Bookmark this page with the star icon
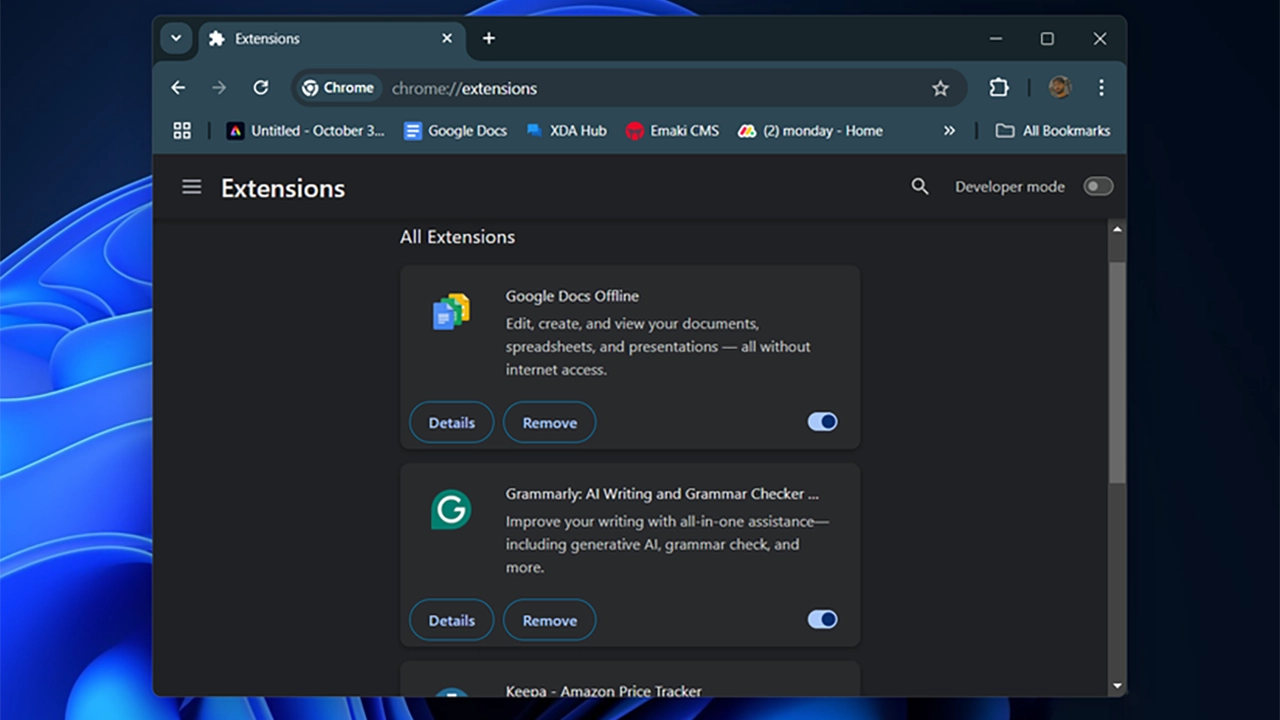The height and width of the screenshot is (720, 1280). pos(940,88)
